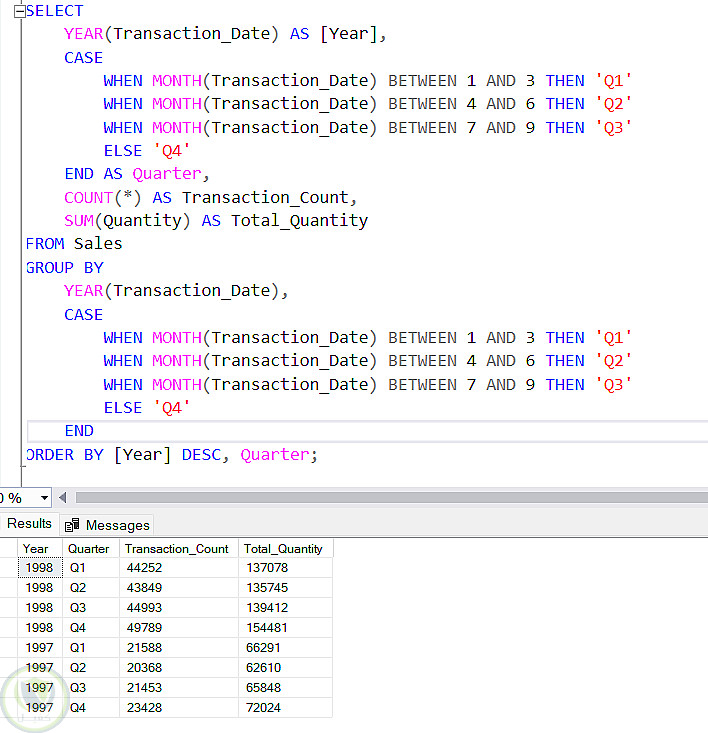Click the 135745 total quantity cell

286,588
